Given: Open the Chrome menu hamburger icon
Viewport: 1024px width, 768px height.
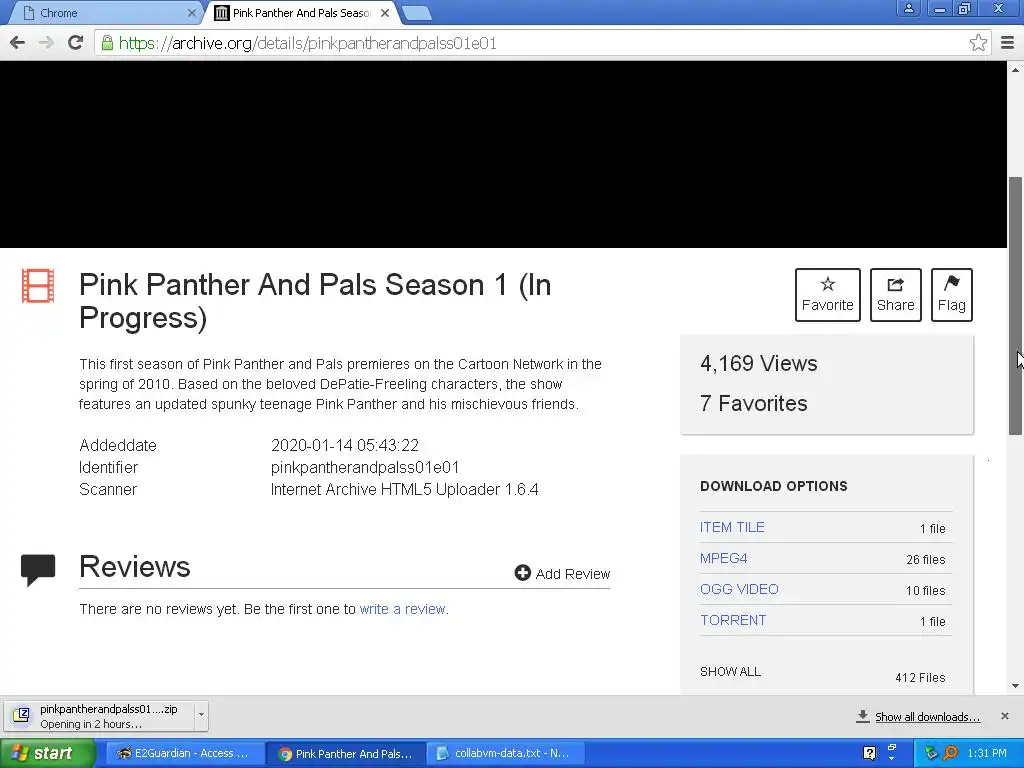Looking at the screenshot, I should click(1007, 43).
